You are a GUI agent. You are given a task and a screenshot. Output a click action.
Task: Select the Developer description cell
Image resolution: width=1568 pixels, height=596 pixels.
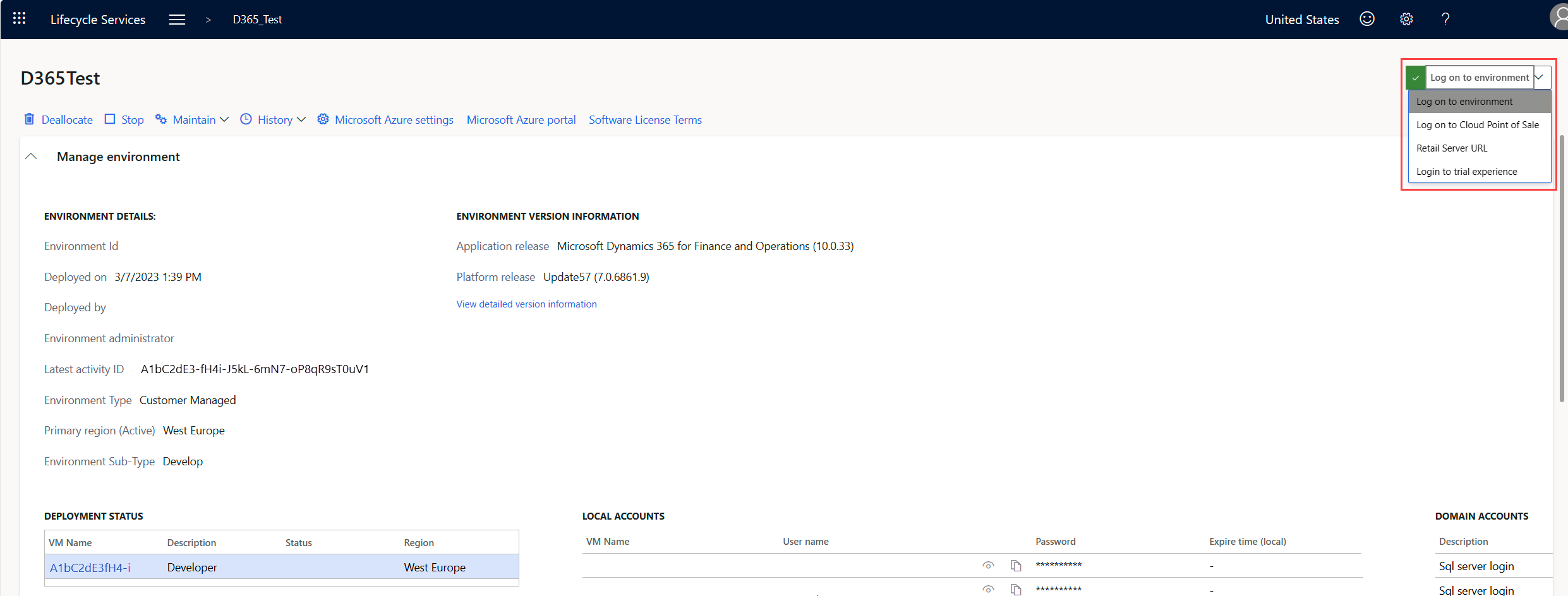[192, 568]
